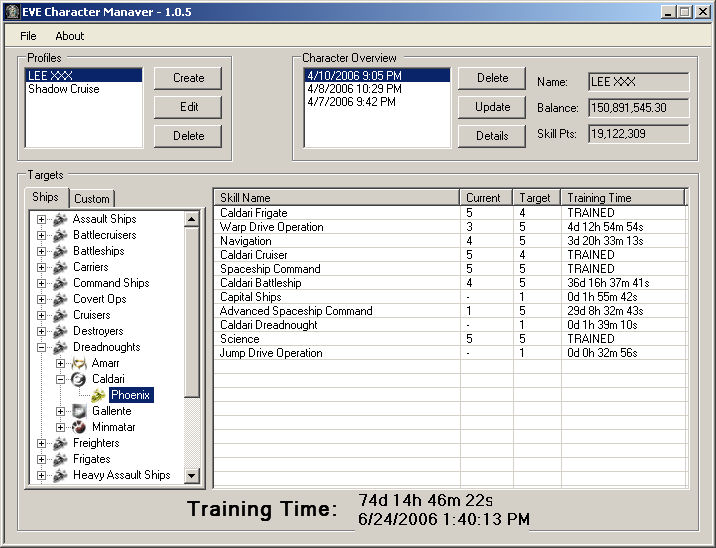716x548 pixels.
Task: Click the Advanced Spaceship Command skill row
Action: pos(450,311)
